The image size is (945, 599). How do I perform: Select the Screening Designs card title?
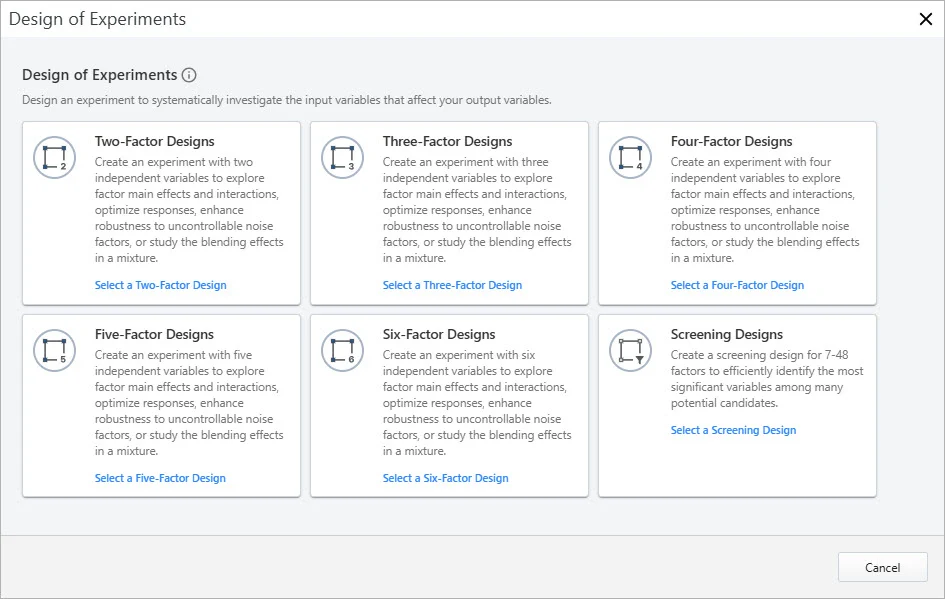pyautogui.click(x=726, y=334)
